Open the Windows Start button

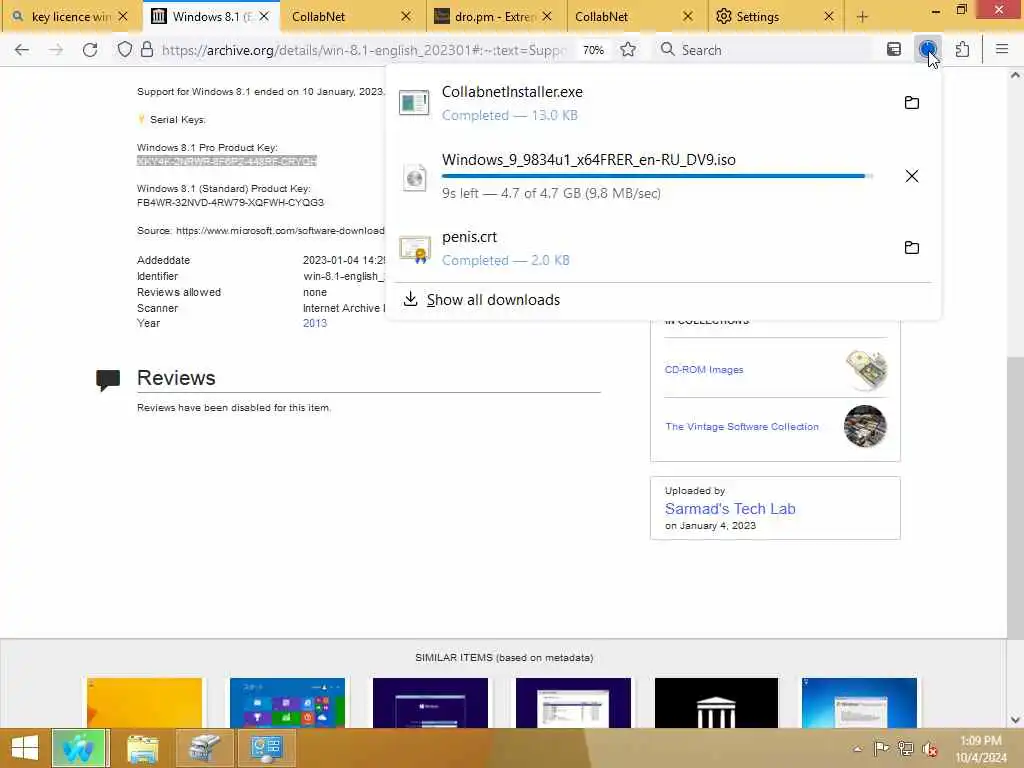(x=25, y=748)
